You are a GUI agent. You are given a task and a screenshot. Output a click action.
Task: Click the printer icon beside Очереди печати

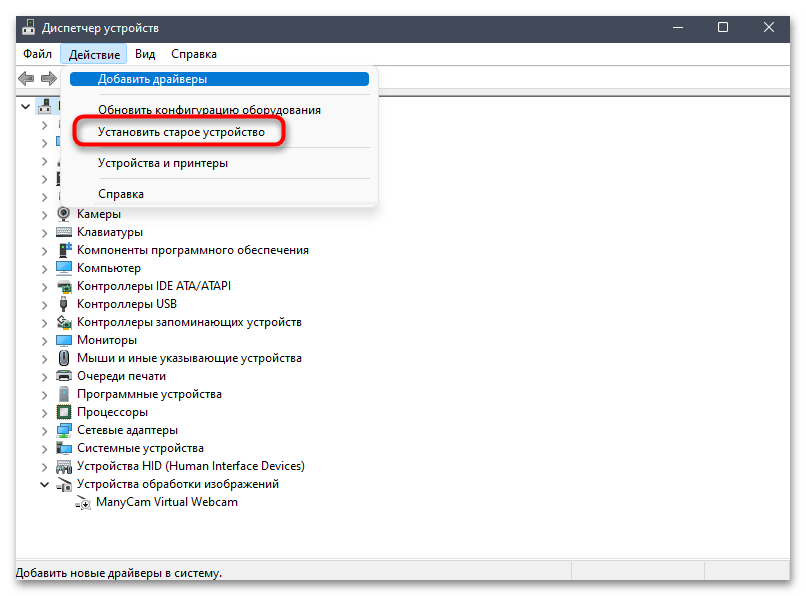tap(64, 376)
